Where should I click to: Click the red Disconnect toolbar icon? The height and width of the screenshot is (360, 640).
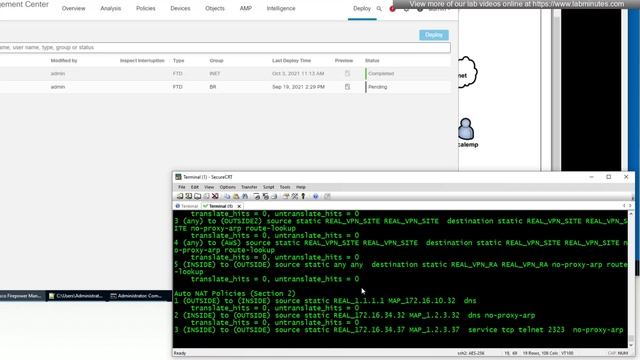[x=215, y=196]
